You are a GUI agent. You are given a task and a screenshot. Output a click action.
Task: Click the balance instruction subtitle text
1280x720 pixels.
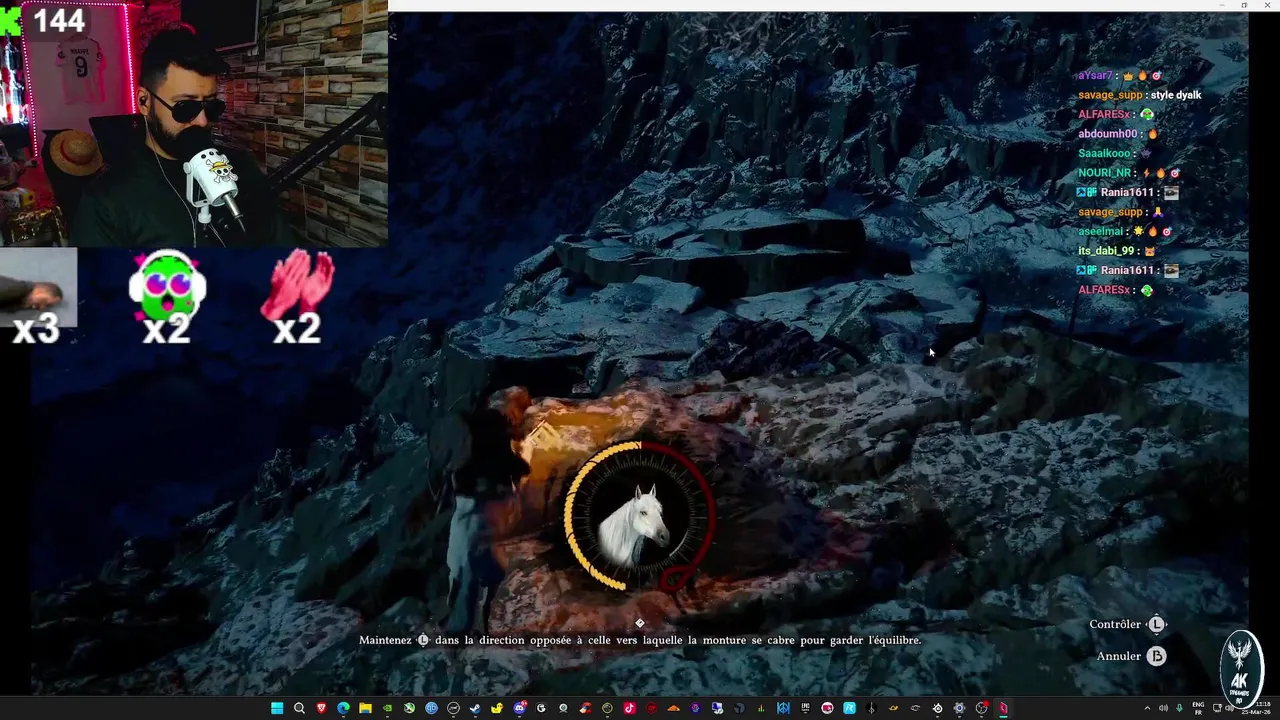tap(640, 640)
